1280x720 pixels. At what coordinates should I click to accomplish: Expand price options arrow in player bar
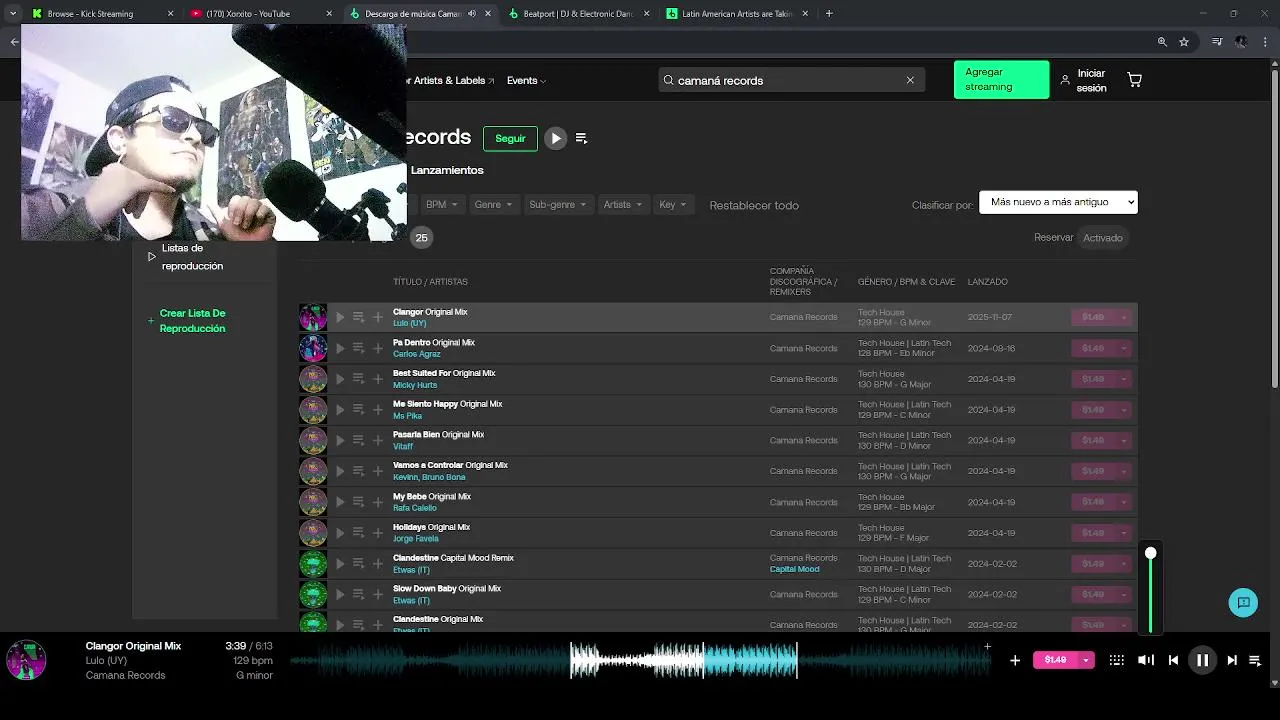(x=1085, y=660)
